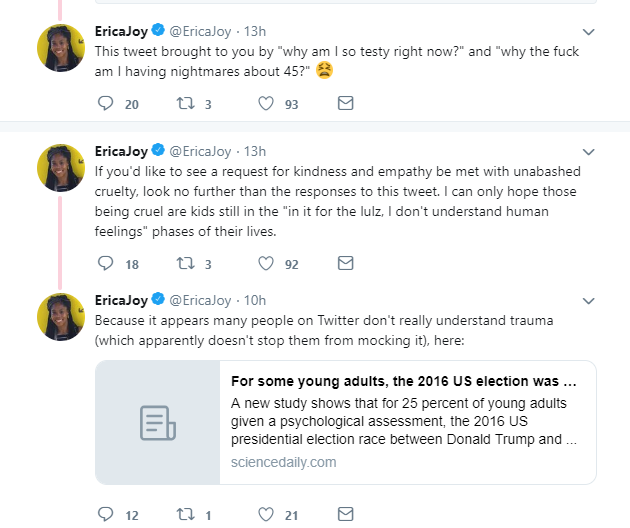Open more options on the 10h tweet
Image resolution: width=630 pixels, height=528 pixels.
588,301
